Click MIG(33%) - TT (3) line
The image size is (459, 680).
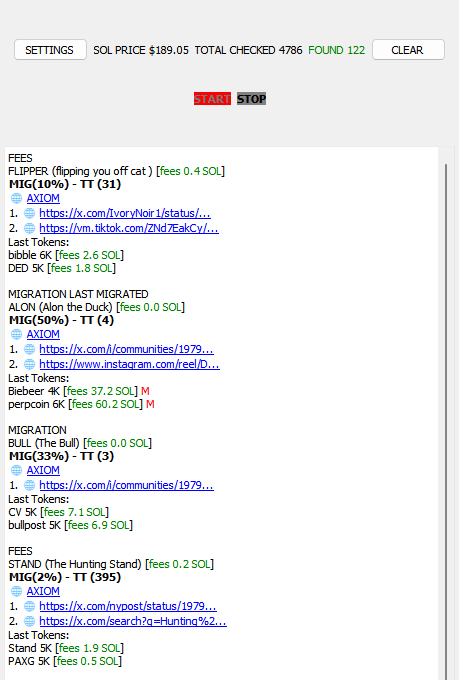point(61,456)
